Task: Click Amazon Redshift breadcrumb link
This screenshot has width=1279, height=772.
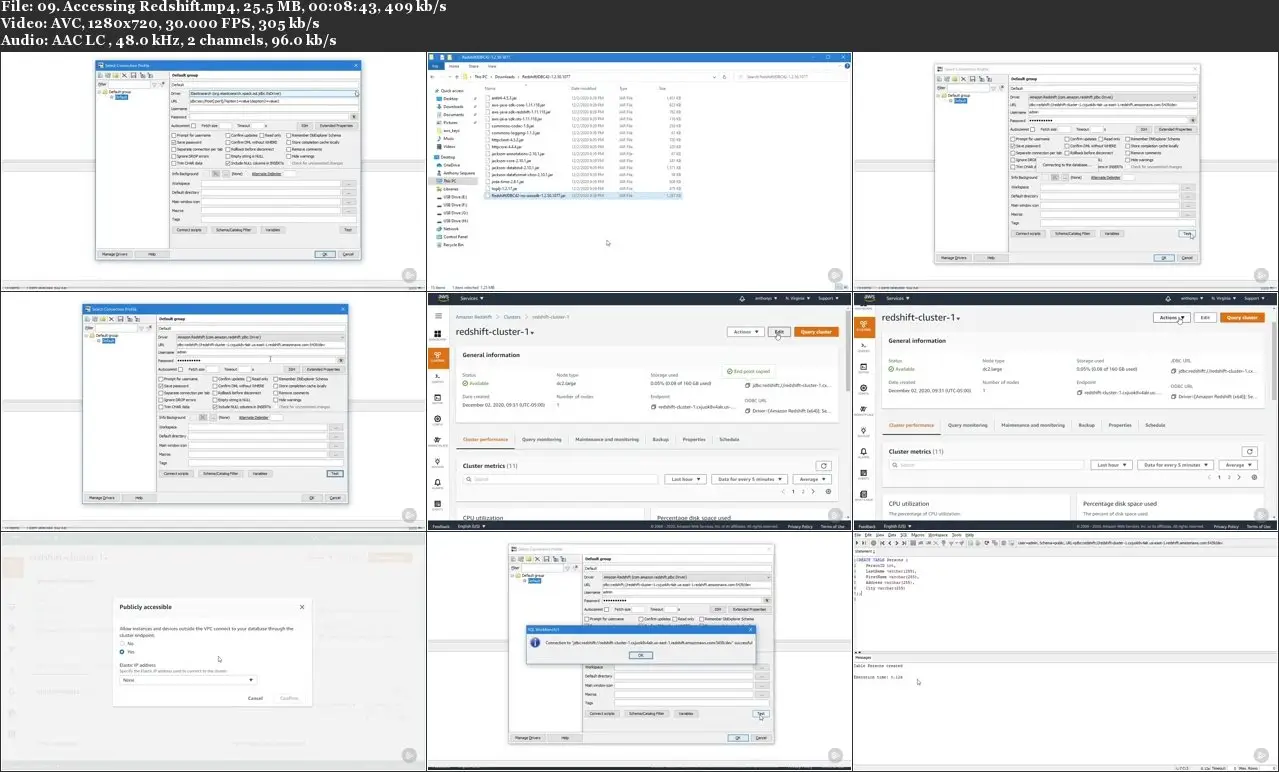Action: (x=473, y=317)
